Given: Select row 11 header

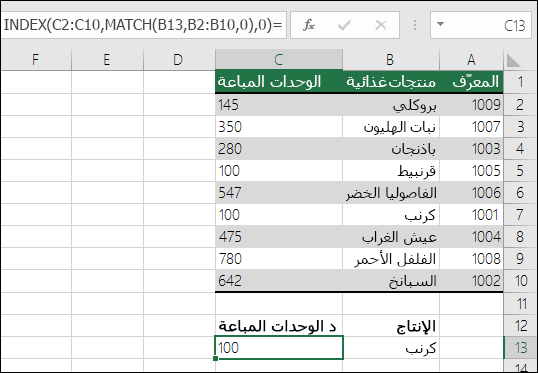Looking at the screenshot, I should click(x=521, y=303).
